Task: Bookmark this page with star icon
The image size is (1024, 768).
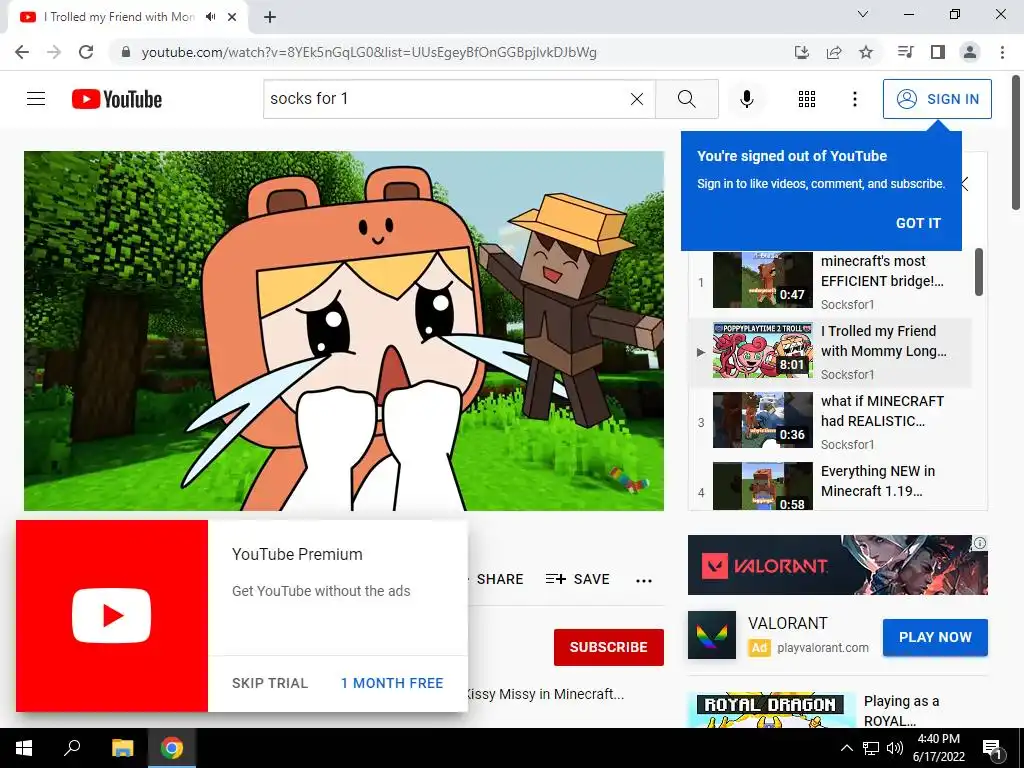Action: (x=866, y=52)
